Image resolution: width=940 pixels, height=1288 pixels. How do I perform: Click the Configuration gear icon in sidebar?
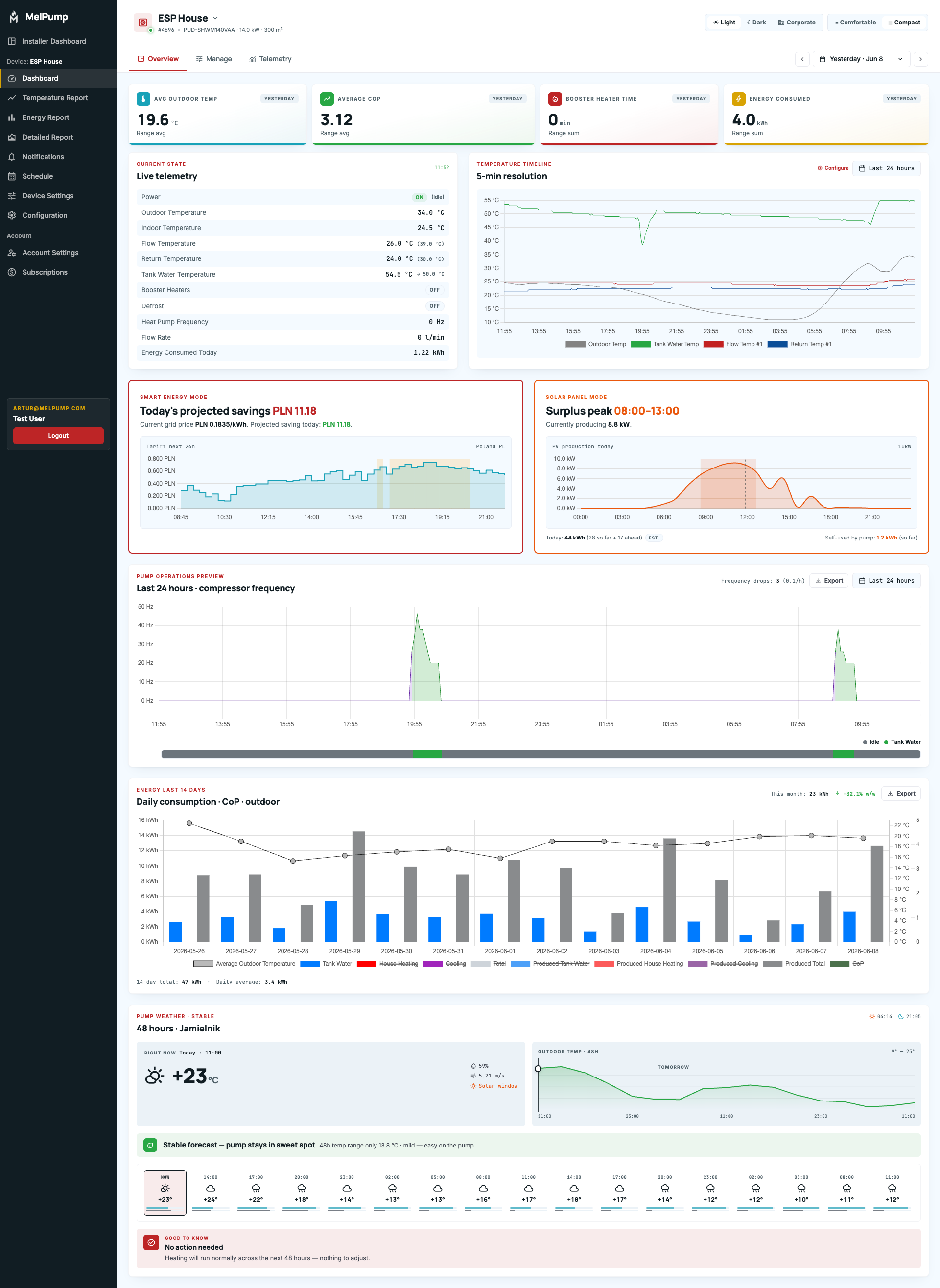pyautogui.click(x=11, y=215)
